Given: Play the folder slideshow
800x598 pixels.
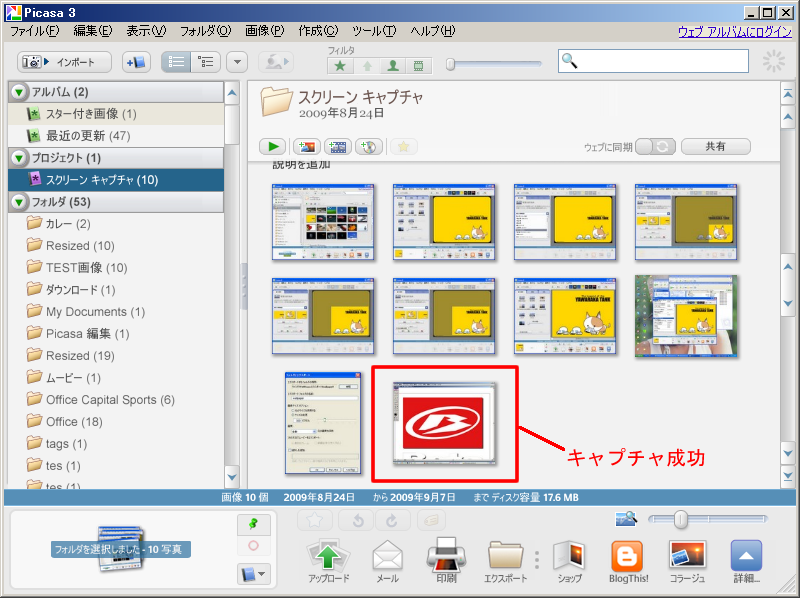Looking at the screenshot, I should [272, 147].
